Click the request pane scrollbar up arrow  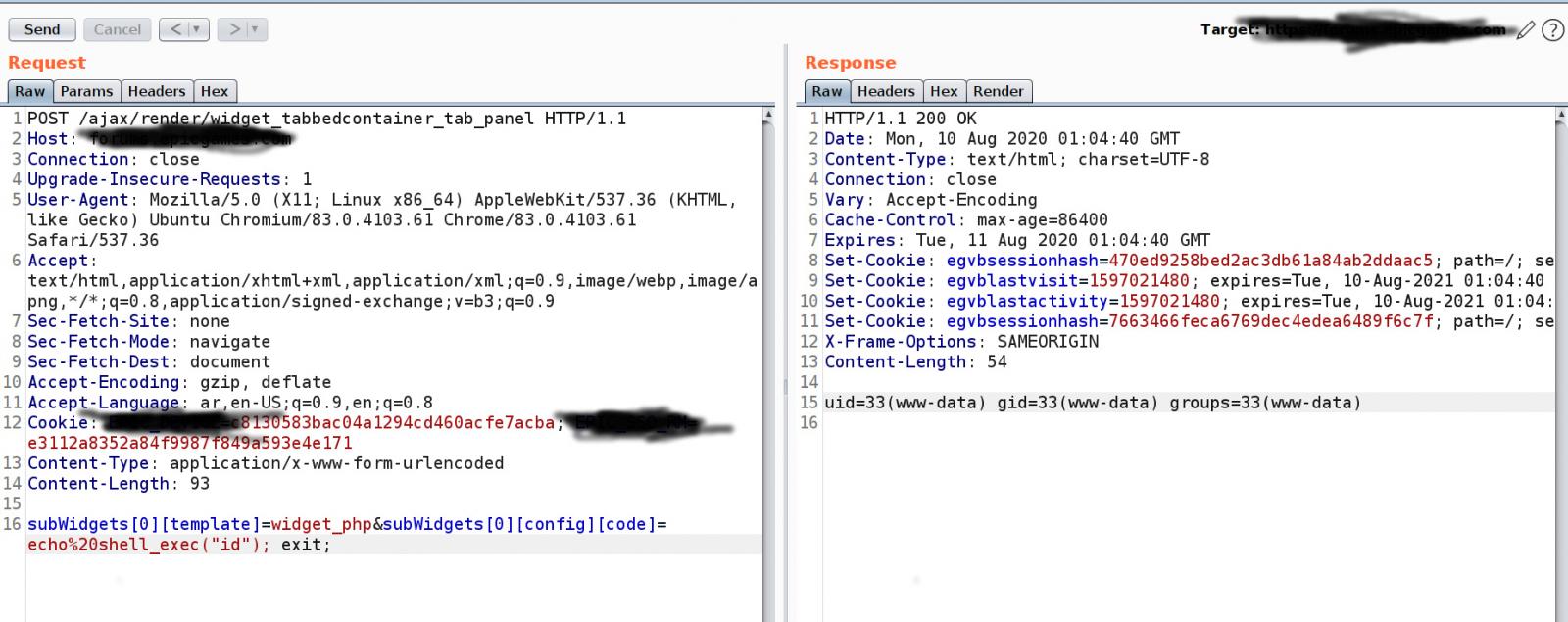click(x=768, y=115)
